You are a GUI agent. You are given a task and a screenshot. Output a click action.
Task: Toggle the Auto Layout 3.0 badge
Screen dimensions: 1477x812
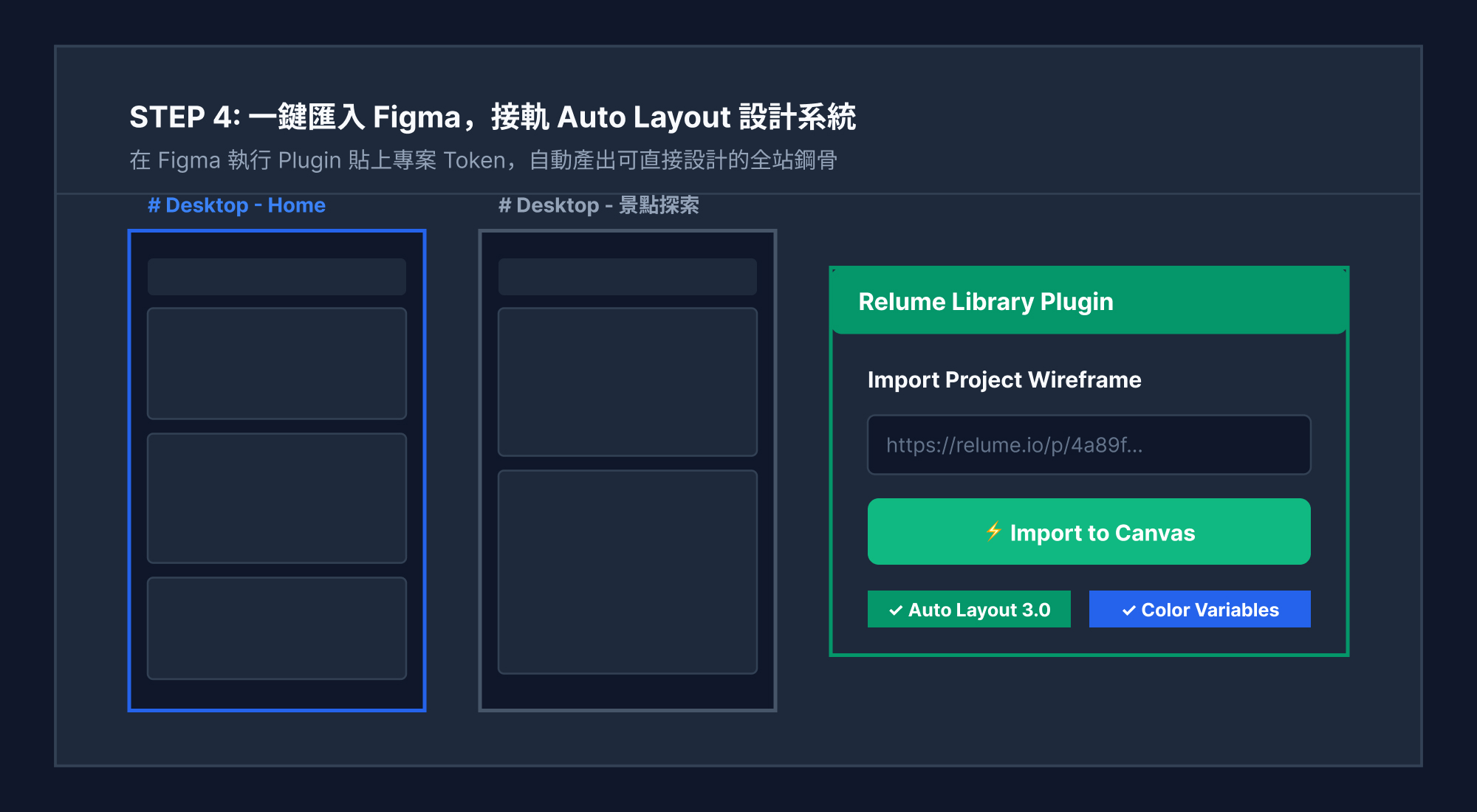(969, 609)
